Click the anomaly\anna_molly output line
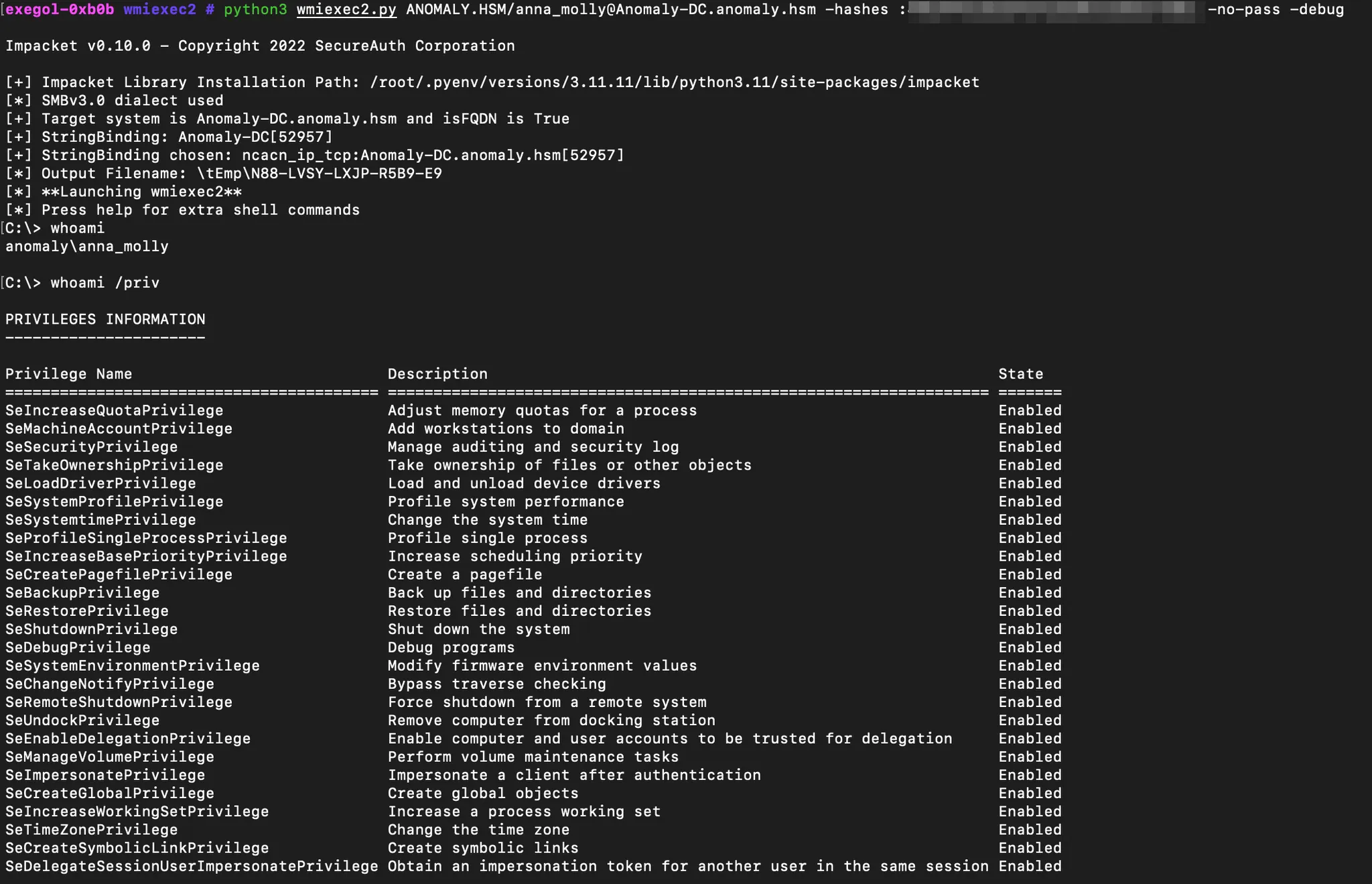The image size is (1372, 884). tap(87, 247)
